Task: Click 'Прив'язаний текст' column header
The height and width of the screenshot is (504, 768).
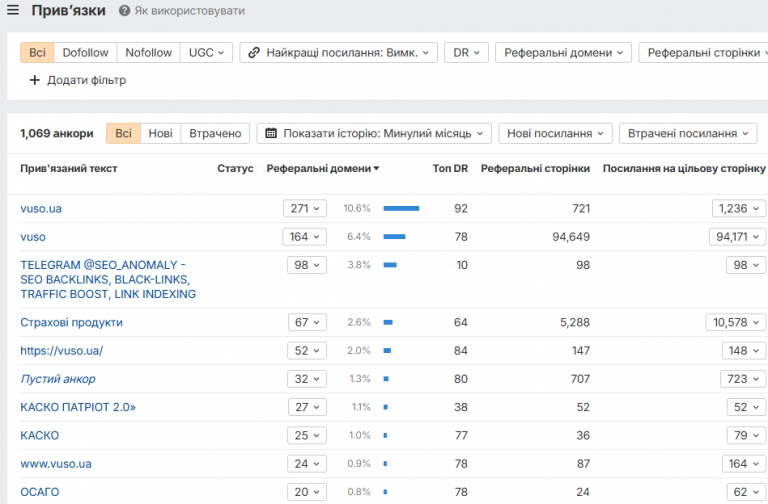Action: coord(69,168)
